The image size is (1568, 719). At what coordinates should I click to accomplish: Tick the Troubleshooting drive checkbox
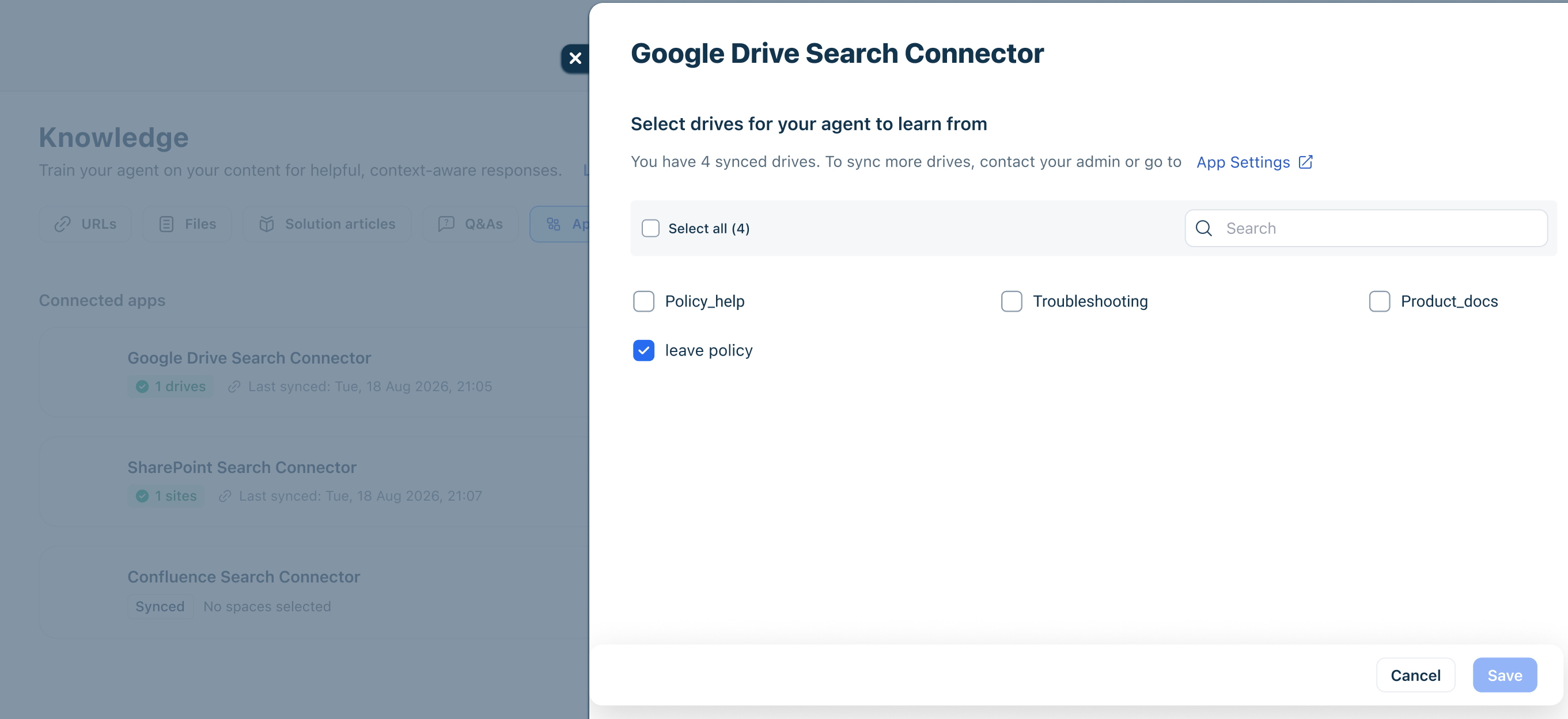coord(1011,301)
